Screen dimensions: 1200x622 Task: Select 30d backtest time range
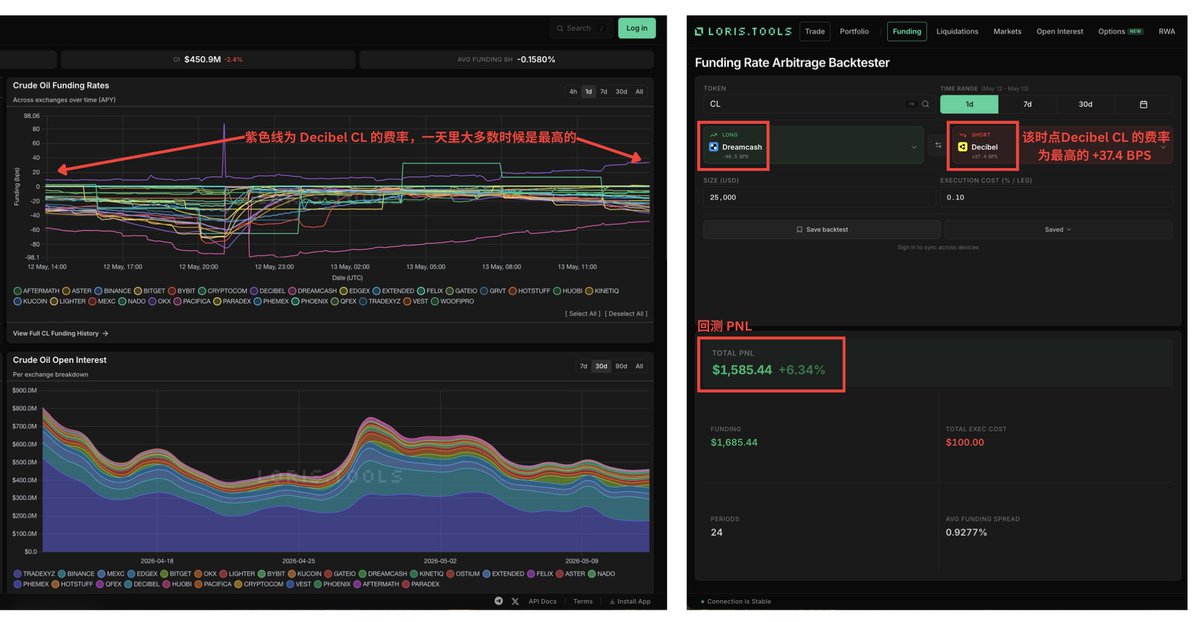1085,104
